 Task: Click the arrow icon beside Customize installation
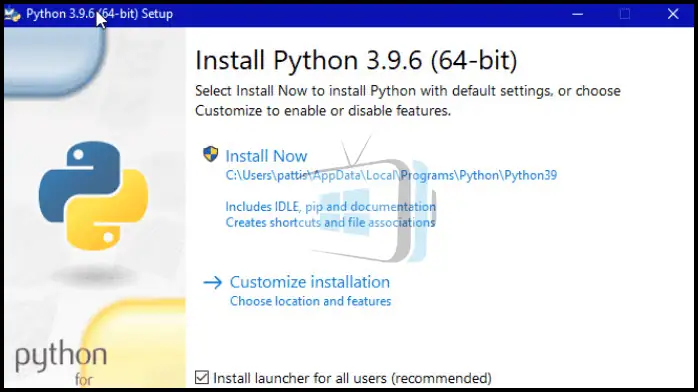click(212, 283)
